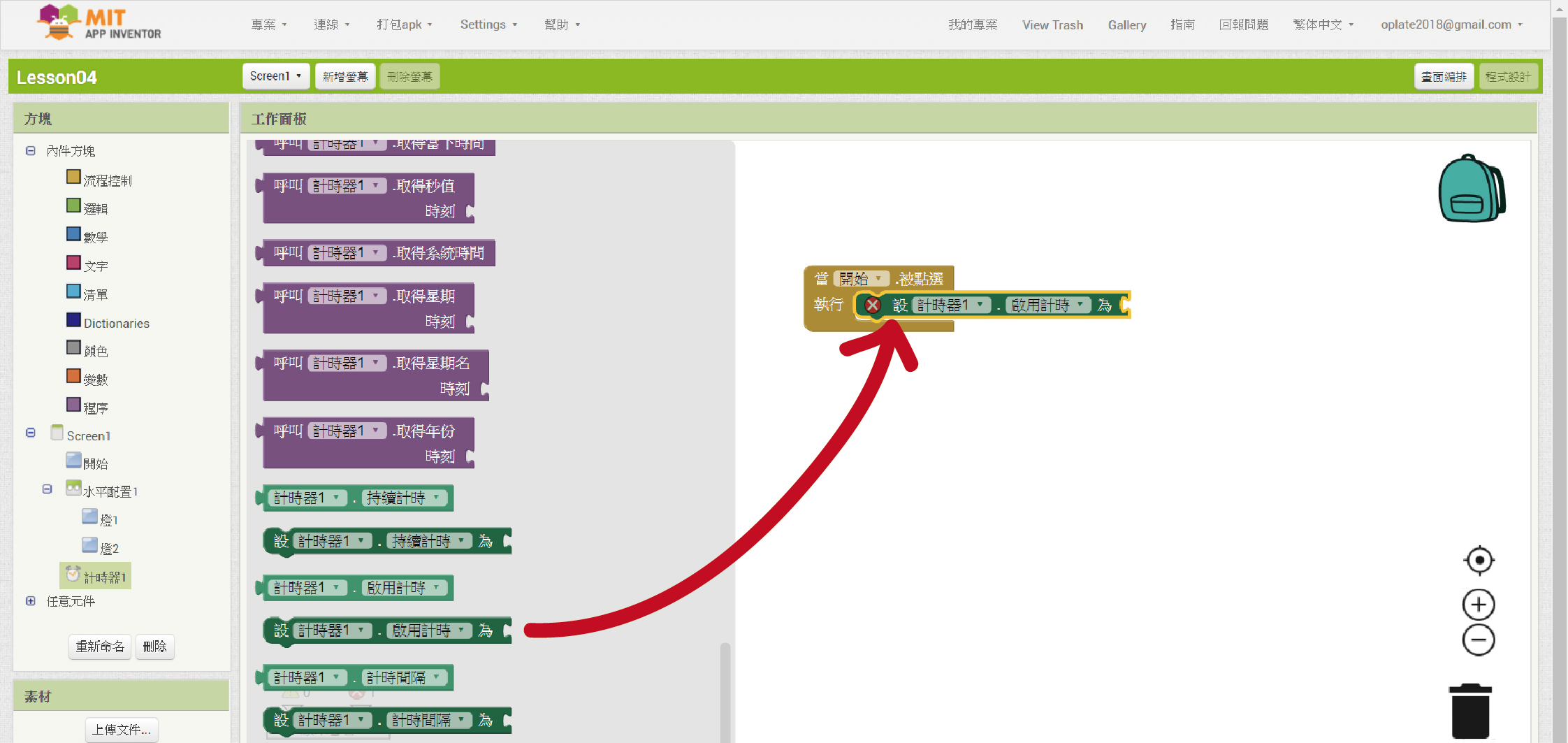Viewport: 1568px width, 743px height.
Task: Click the MIT App Inventor logo
Action: pos(99,23)
